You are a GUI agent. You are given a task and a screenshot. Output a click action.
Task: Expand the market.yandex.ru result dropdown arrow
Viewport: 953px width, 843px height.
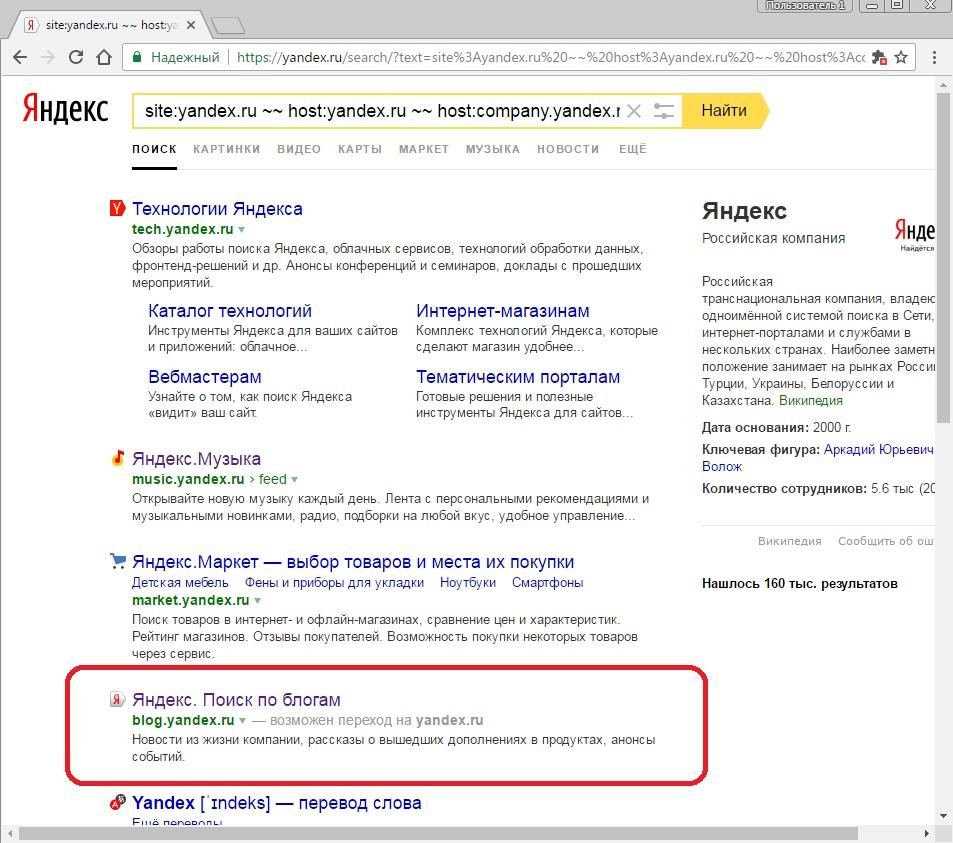(258, 601)
